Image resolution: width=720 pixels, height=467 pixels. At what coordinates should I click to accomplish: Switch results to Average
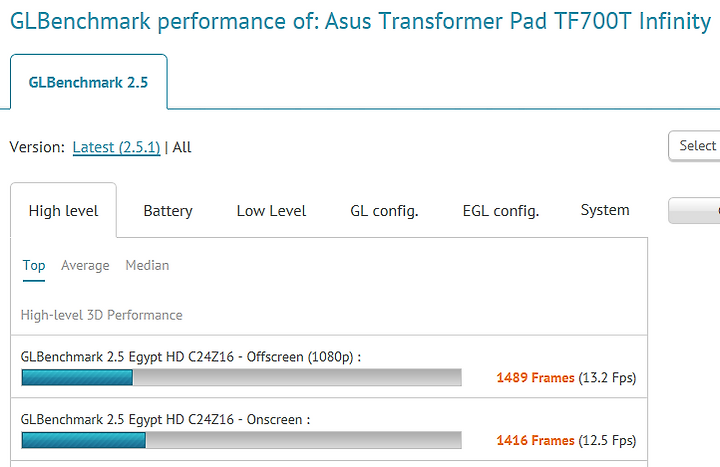(x=85, y=265)
